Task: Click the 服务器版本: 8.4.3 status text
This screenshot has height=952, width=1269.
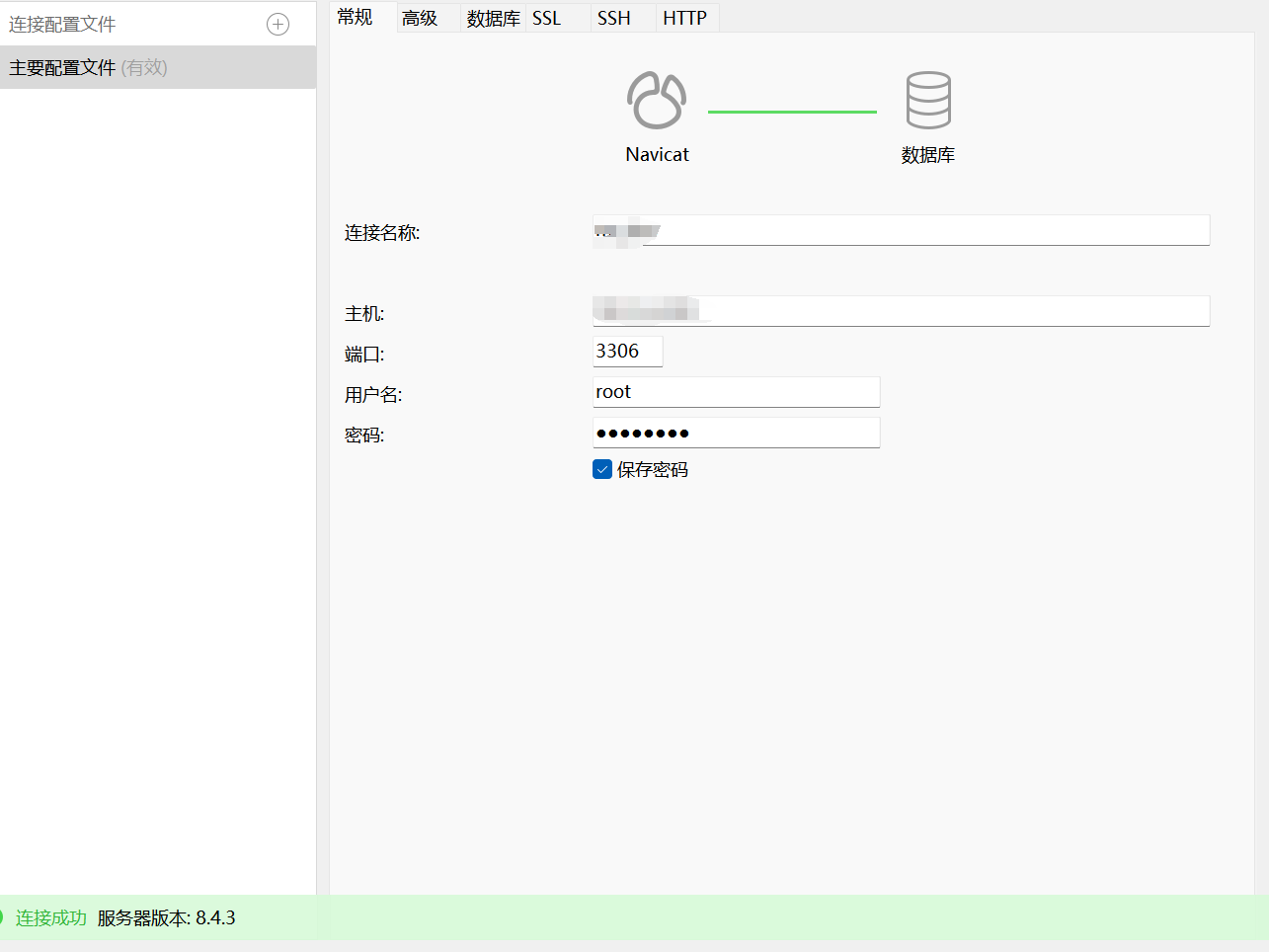Action: (166, 918)
